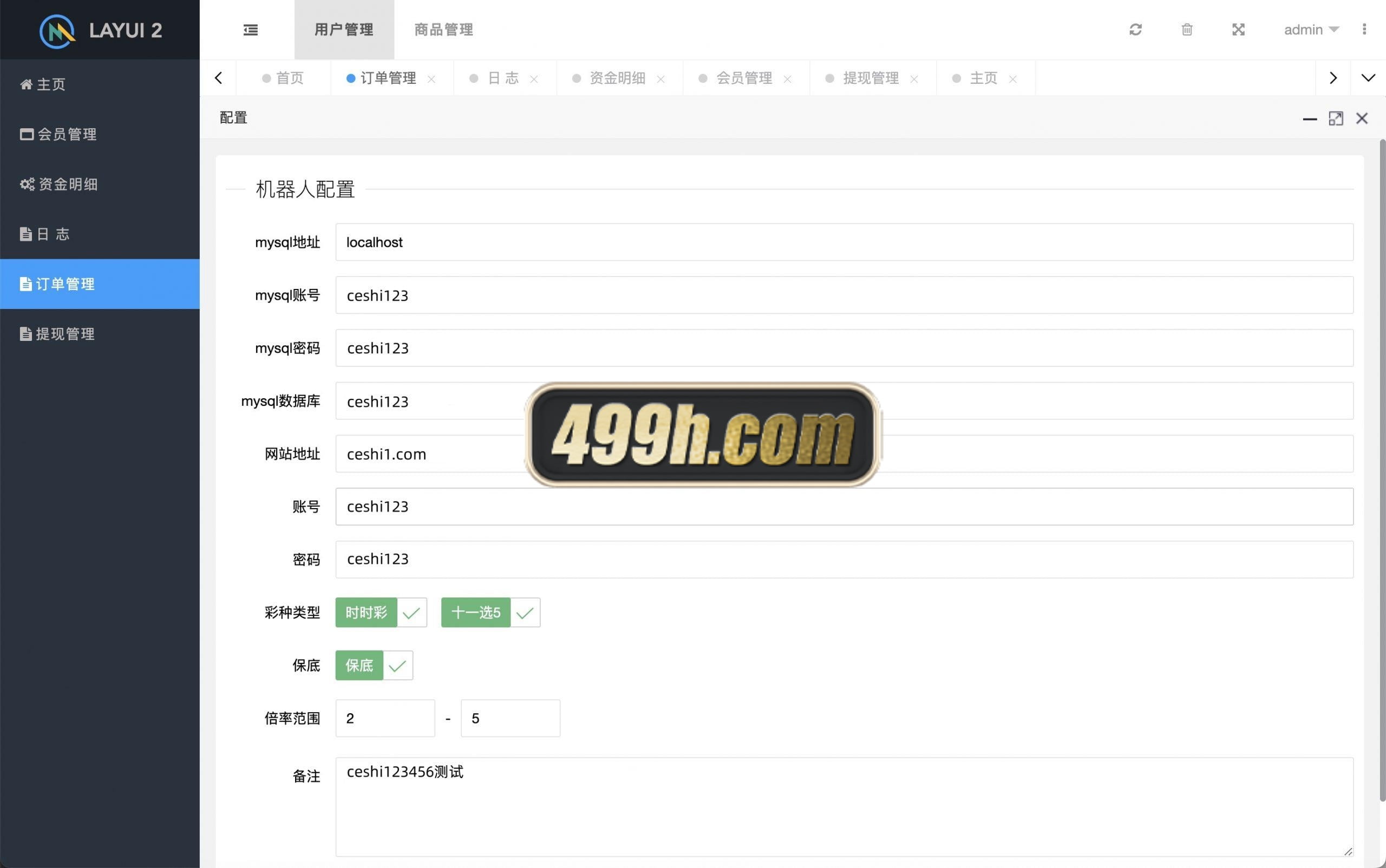
Task: Click the LAYUI 2 logo icon
Action: (x=57, y=30)
